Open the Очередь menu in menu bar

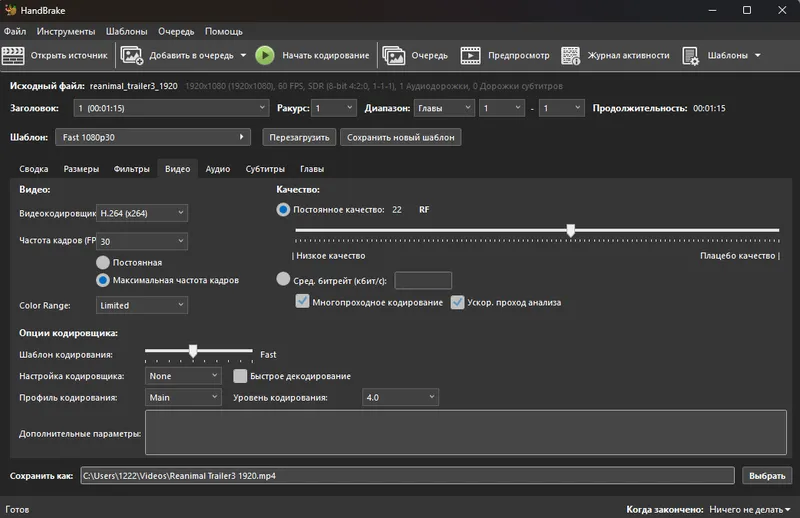pos(176,31)
